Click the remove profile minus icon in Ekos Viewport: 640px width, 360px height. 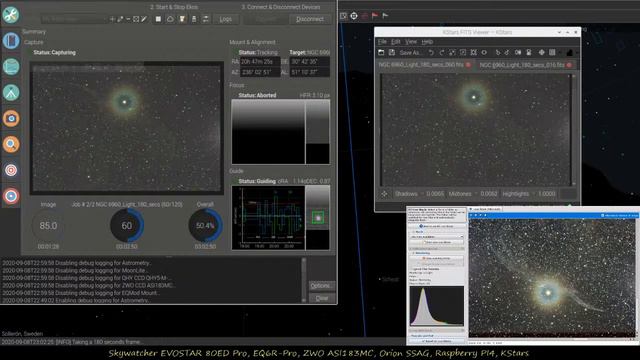click(128, 19)
